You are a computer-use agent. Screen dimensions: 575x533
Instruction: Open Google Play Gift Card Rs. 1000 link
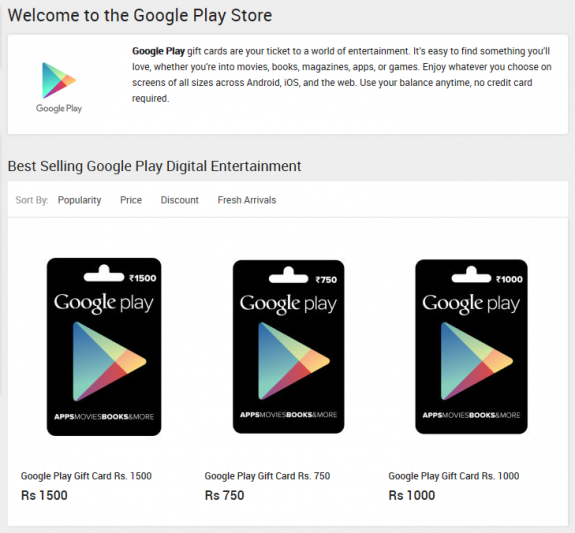tap(454, 476)
